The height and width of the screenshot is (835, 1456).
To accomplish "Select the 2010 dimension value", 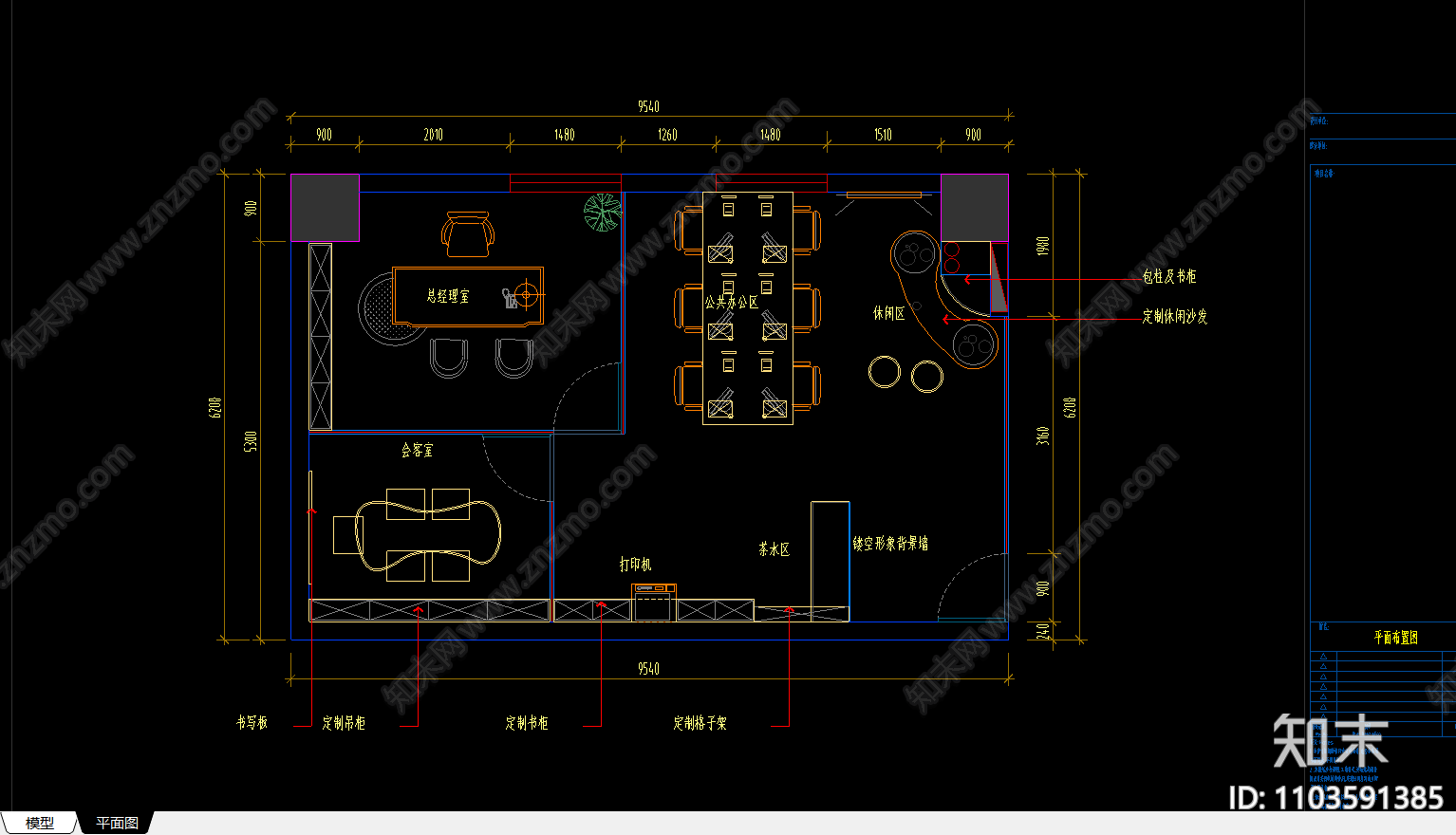I will [433, 135].
